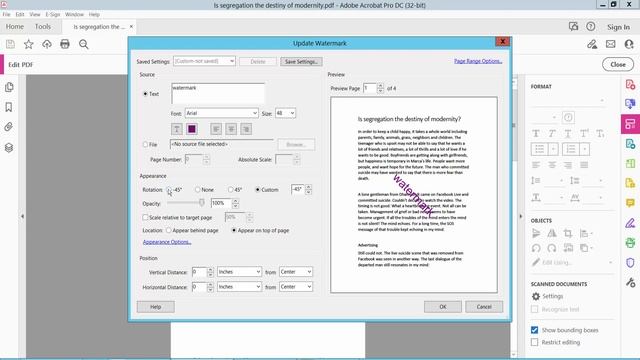Click the sign pen icon near top right
Image resolution: width=640 pixels, height=360 pixels.
(592, 44)
